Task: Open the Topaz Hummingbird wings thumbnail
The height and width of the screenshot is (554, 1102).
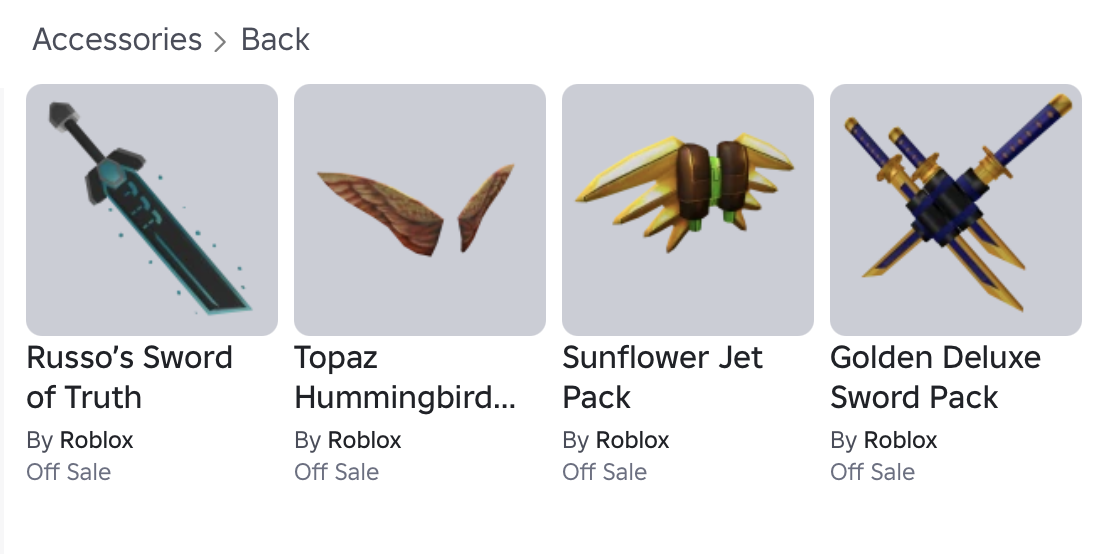Action: (x=420, y=210)
